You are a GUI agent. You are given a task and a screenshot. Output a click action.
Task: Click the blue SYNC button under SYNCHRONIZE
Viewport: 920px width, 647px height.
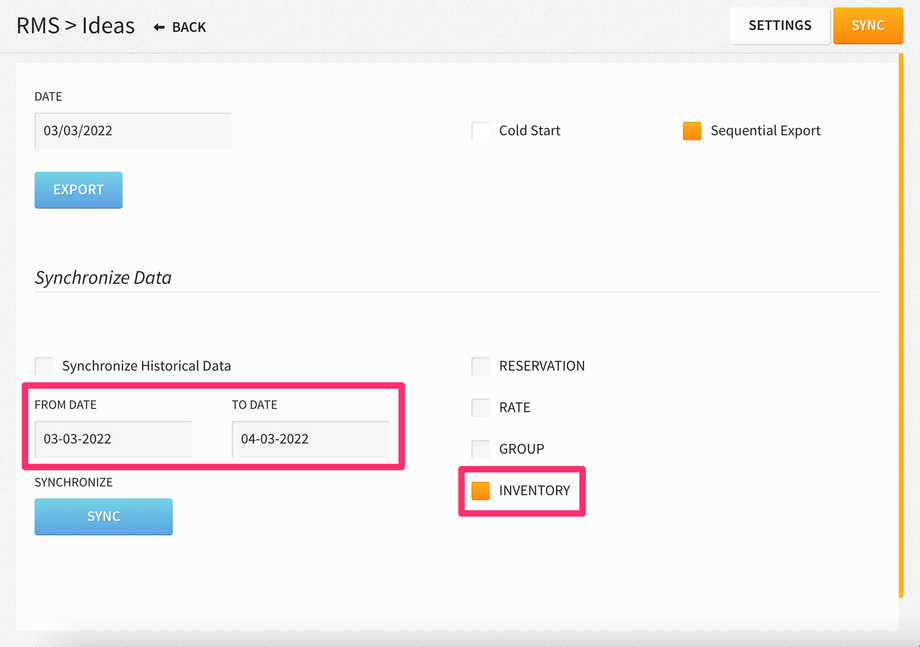point(104,517)
